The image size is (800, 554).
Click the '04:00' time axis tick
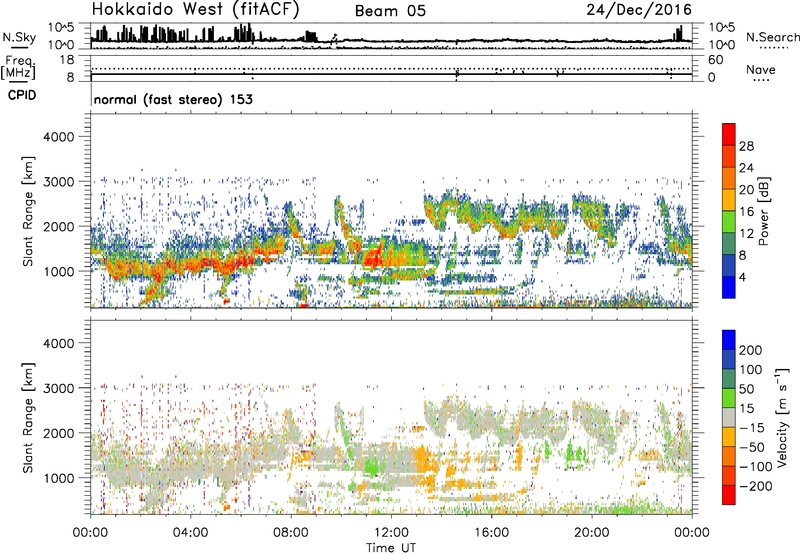coord(190,533)
